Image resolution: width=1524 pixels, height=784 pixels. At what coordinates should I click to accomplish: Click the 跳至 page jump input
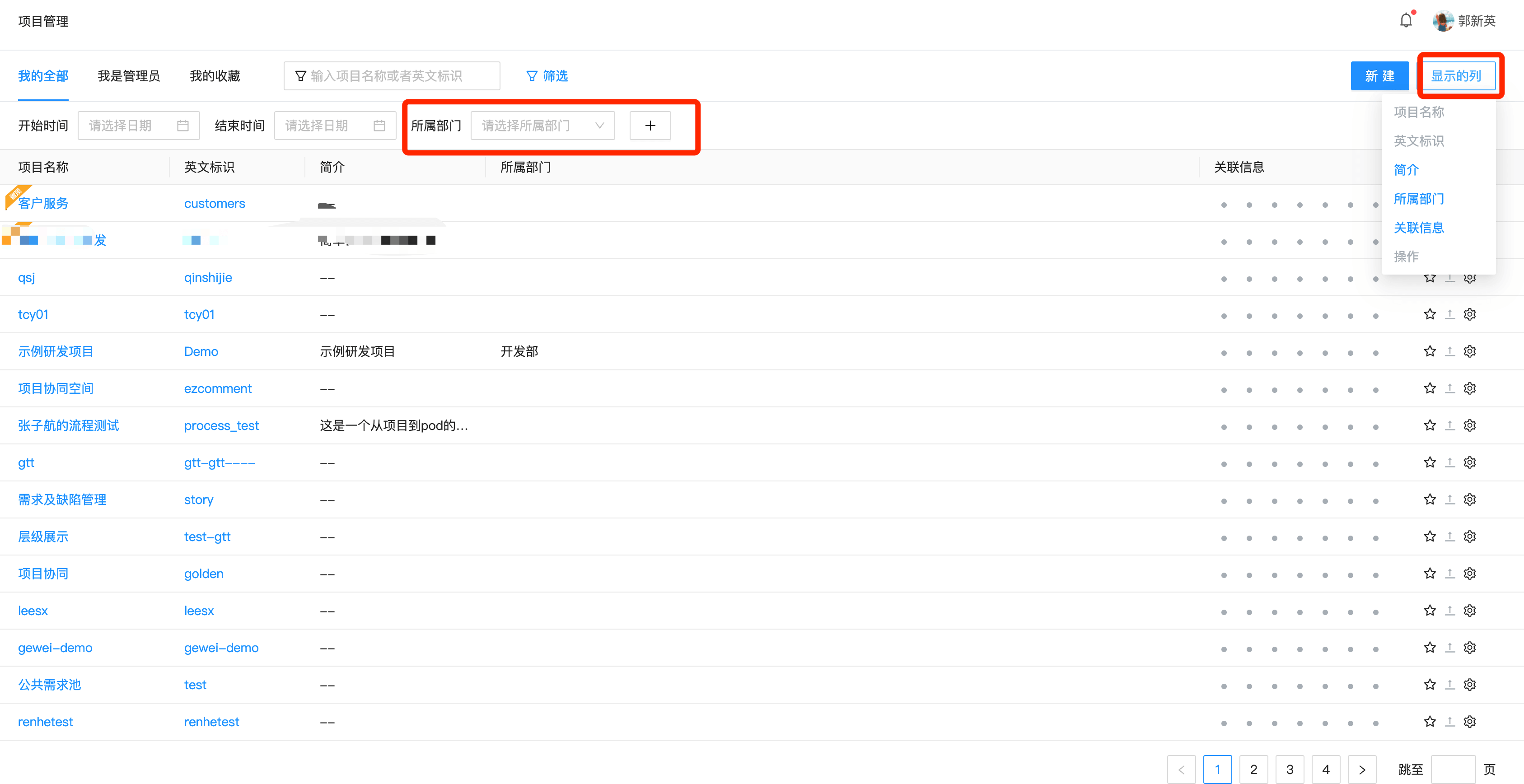point(1453,769)
